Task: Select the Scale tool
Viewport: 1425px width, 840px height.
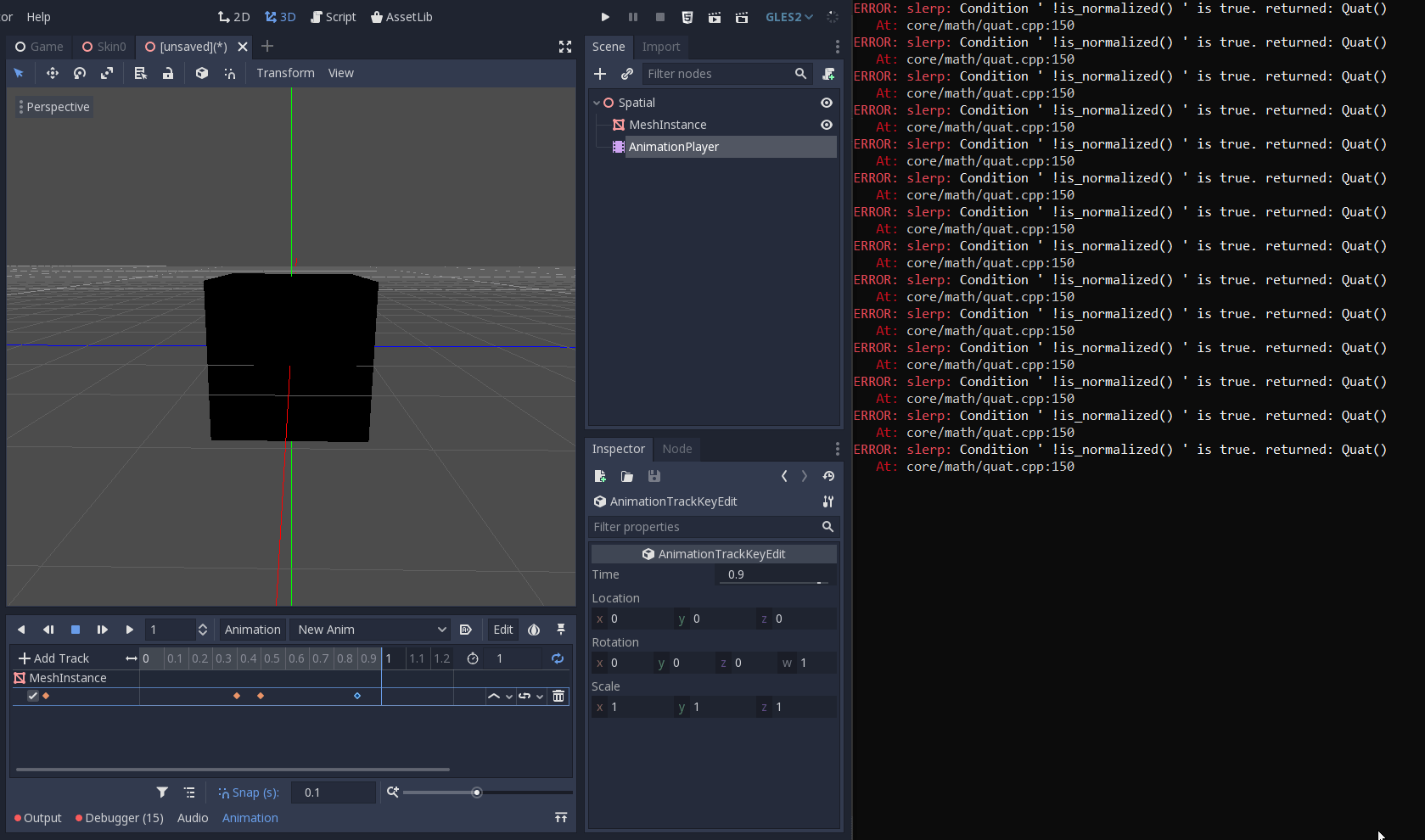Action: click(x=107, y=73)
